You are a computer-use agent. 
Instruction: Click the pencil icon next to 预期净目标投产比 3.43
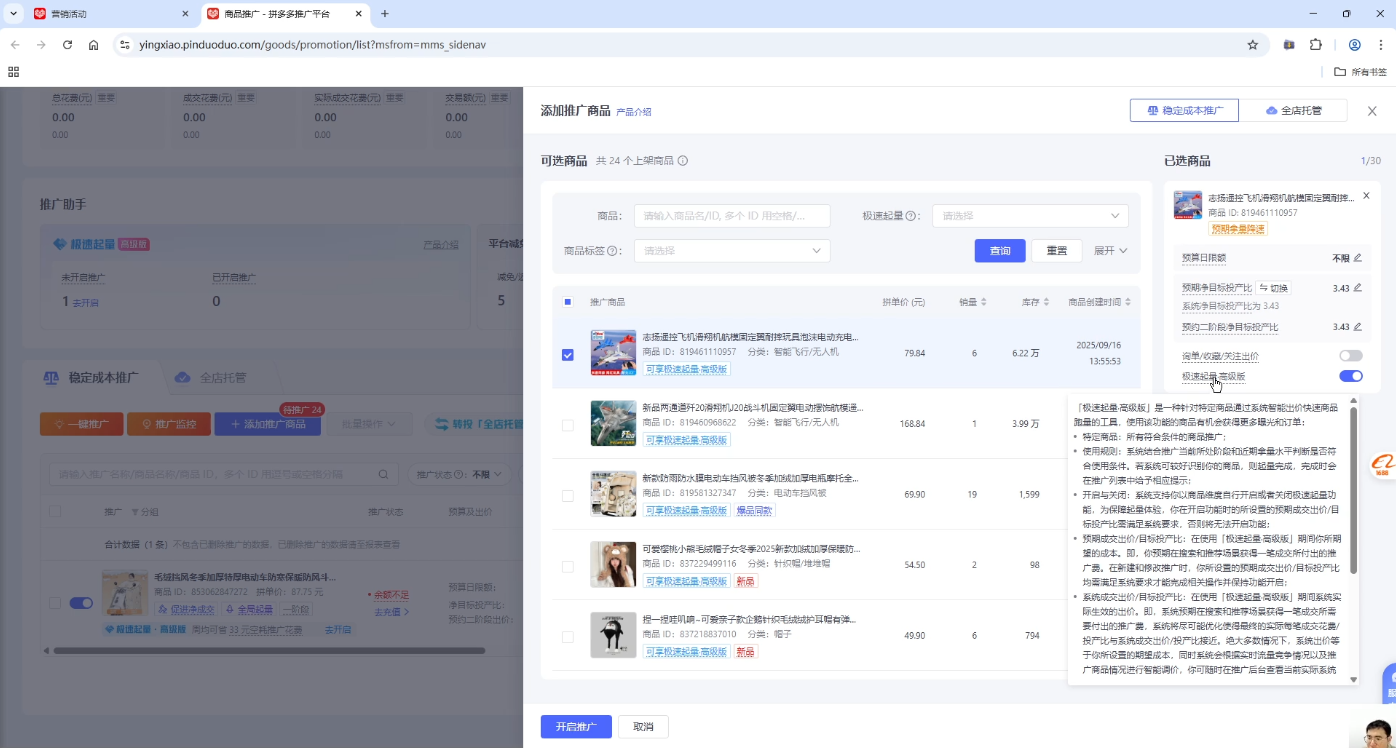coord(1359,289)
